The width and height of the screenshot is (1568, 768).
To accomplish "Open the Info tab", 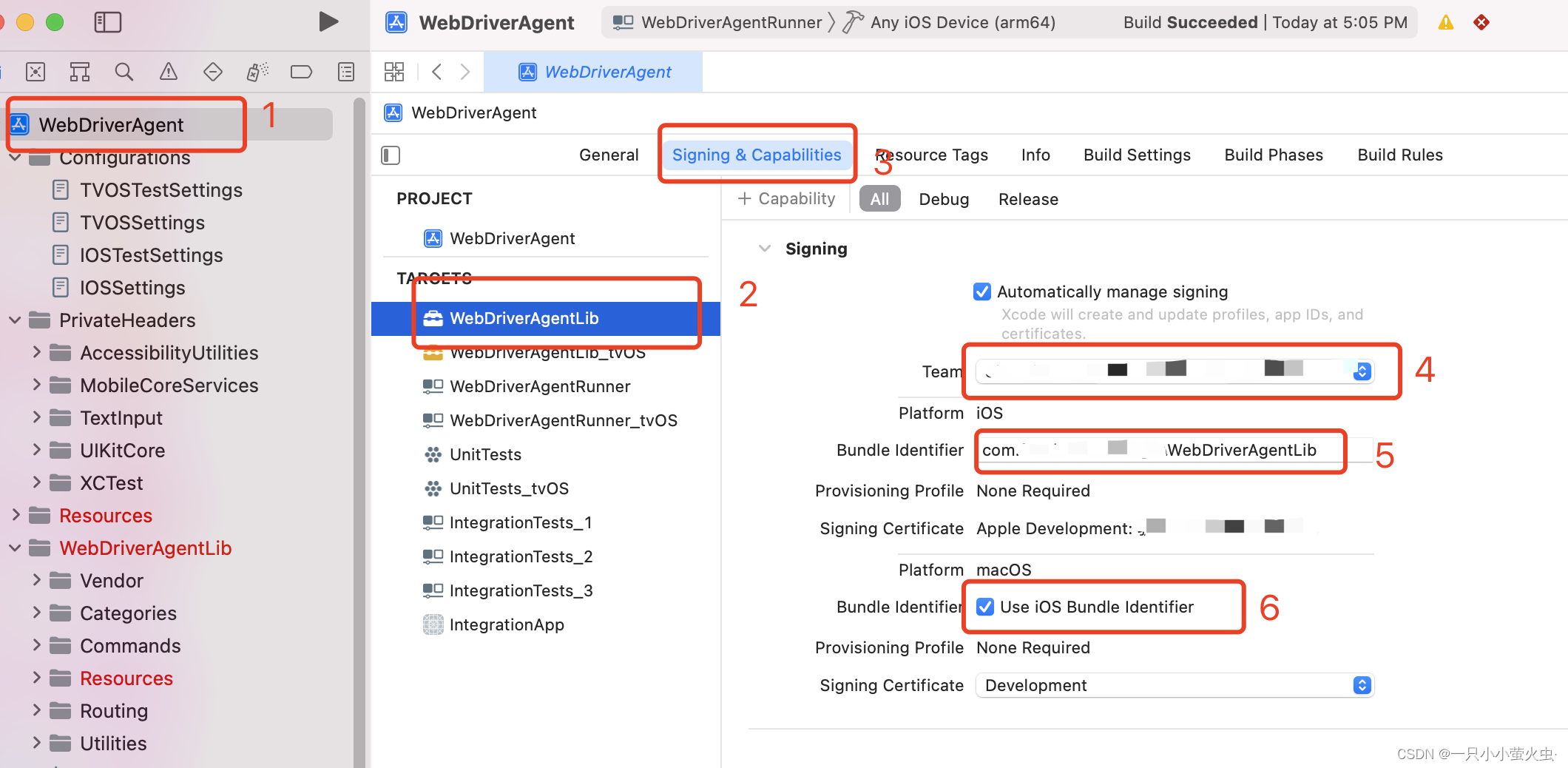I will point(1035,155).
